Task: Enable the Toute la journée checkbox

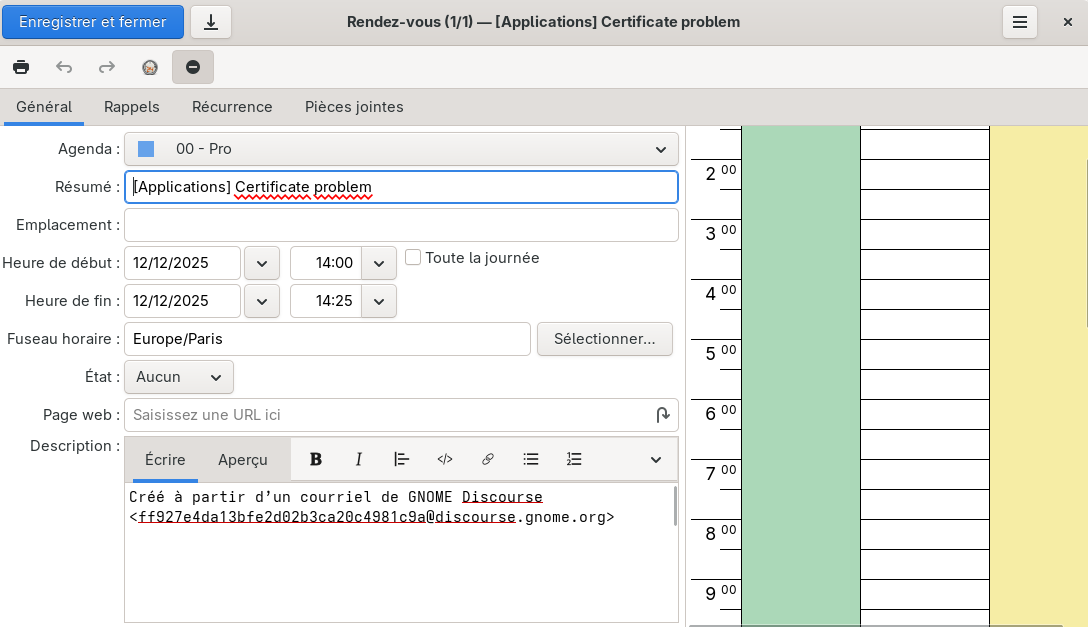Action: [x=413, y=258]
